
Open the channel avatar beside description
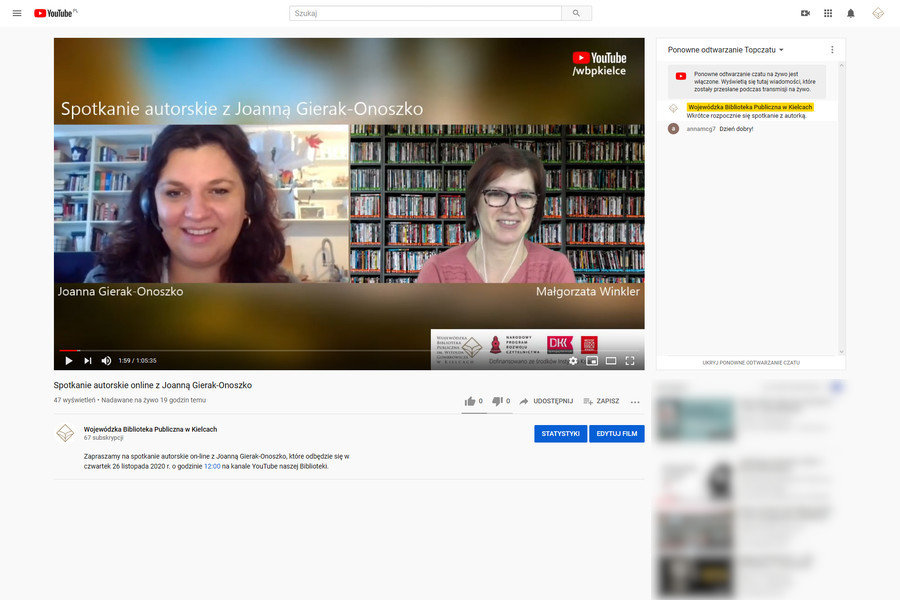(x=65, y=433)
